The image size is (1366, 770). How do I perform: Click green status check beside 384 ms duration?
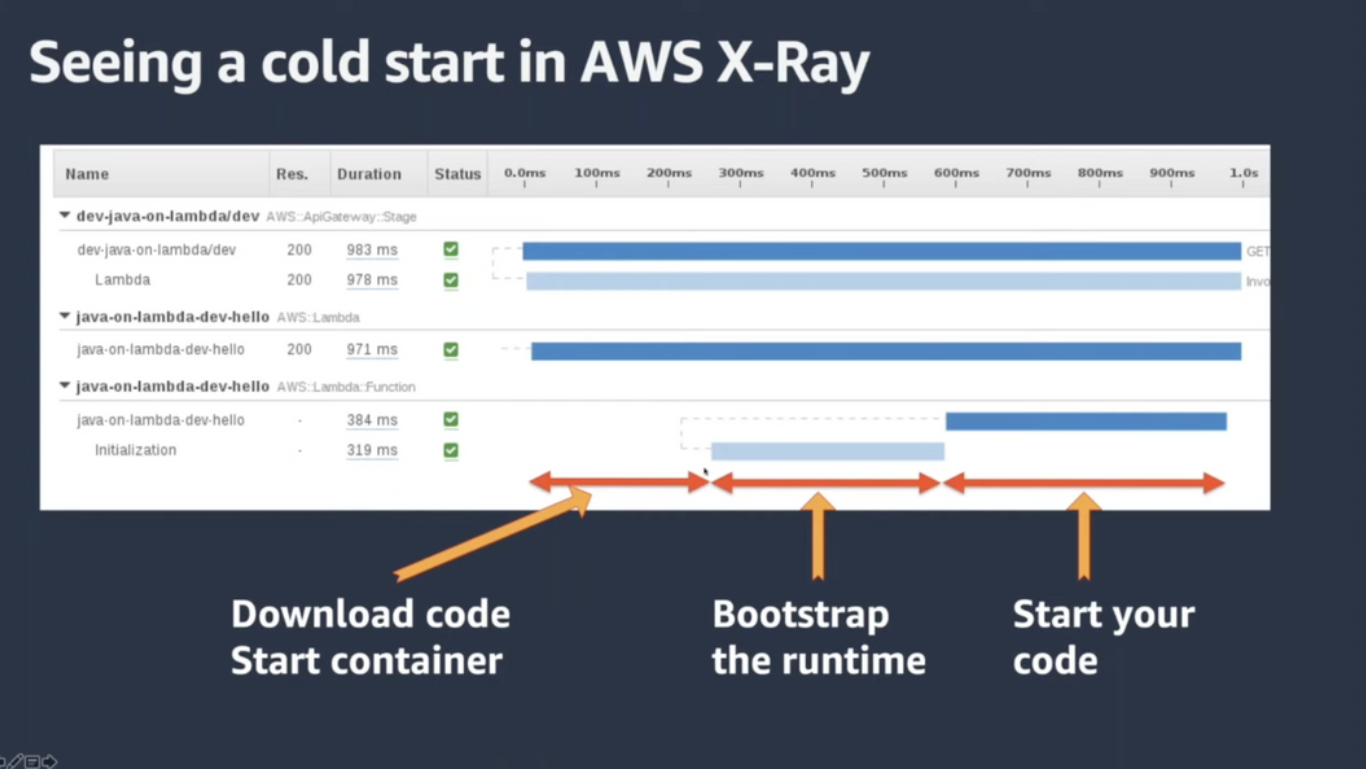pos(451,420)
